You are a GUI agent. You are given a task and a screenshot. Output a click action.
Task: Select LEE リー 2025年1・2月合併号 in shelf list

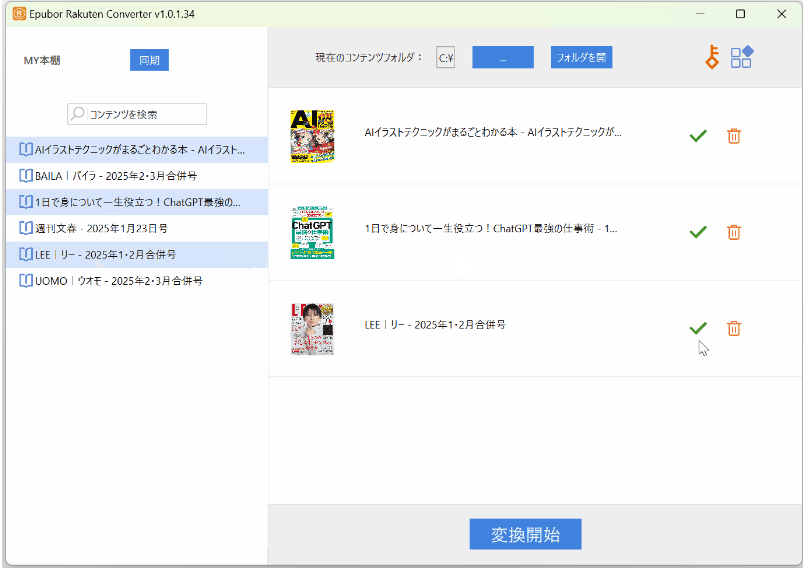pyautogui.click(x=137, y=255)
